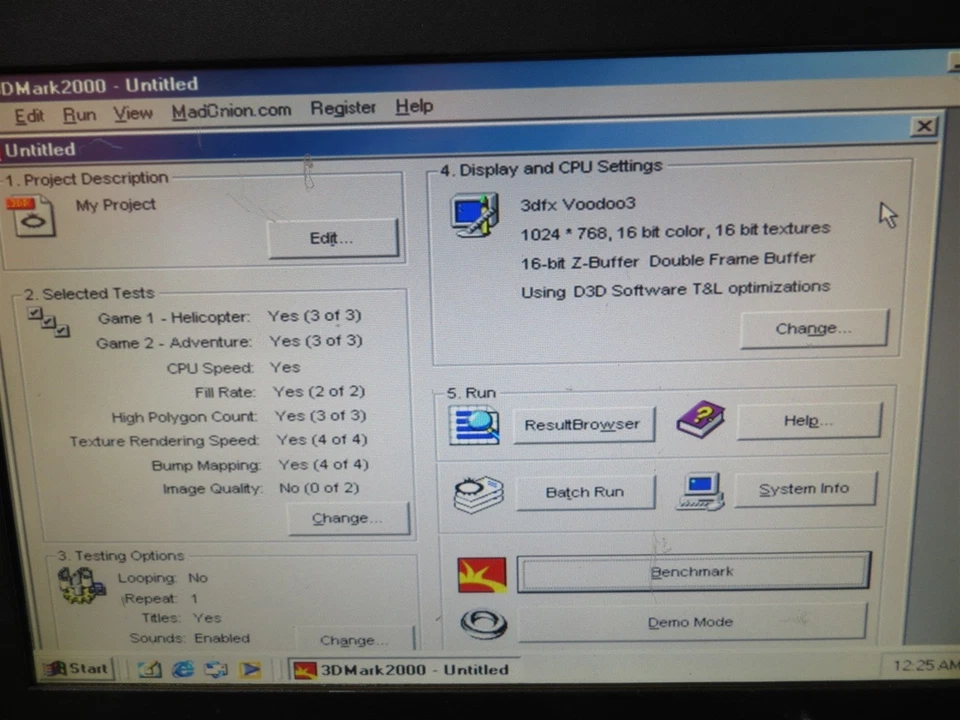Close the Untitled project window
The image size is (960, 720).
pyautogui.click(x=924, y=127)
